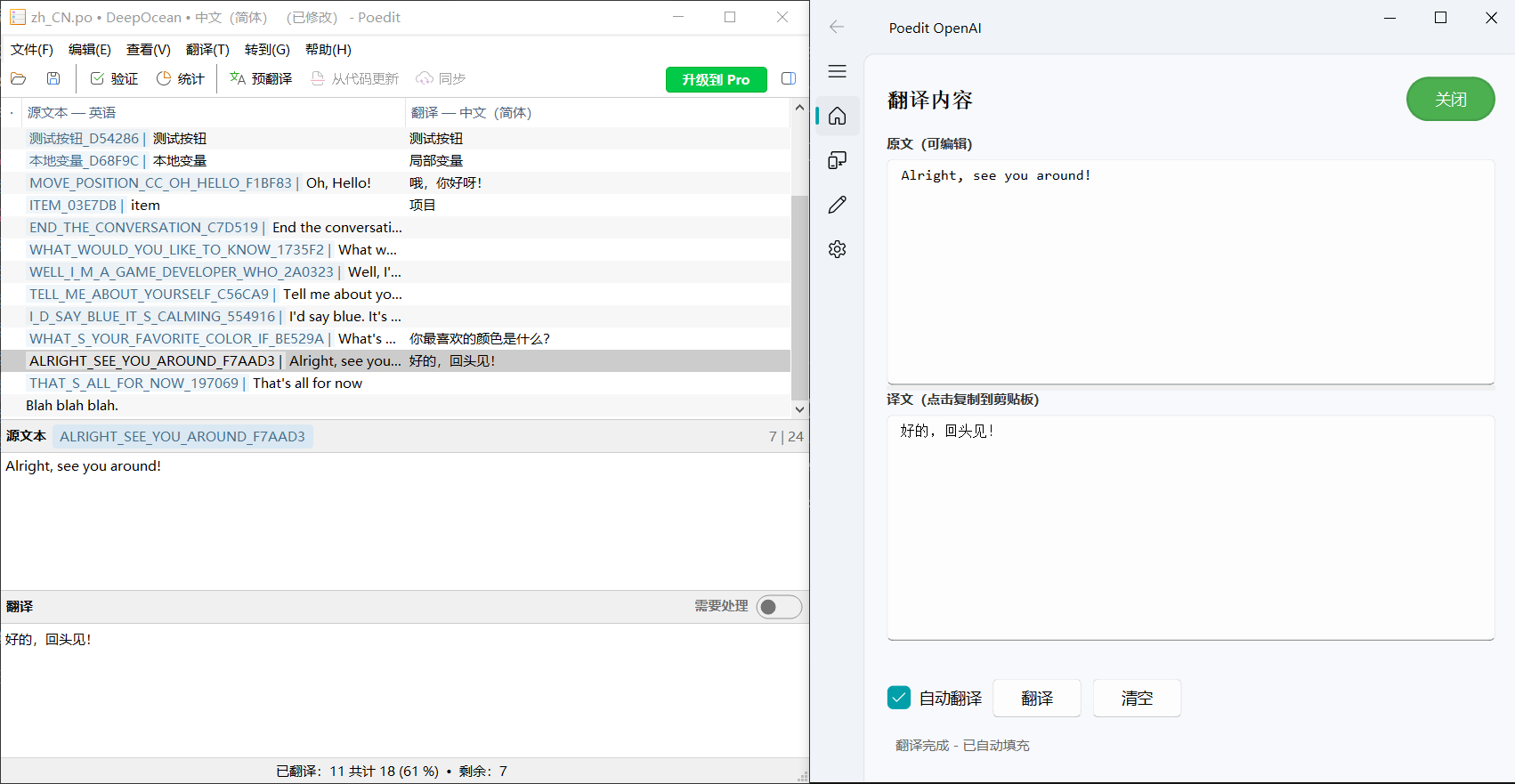Save the file using the disk icon
This screenshot has width=1515, height=784.
53,78
